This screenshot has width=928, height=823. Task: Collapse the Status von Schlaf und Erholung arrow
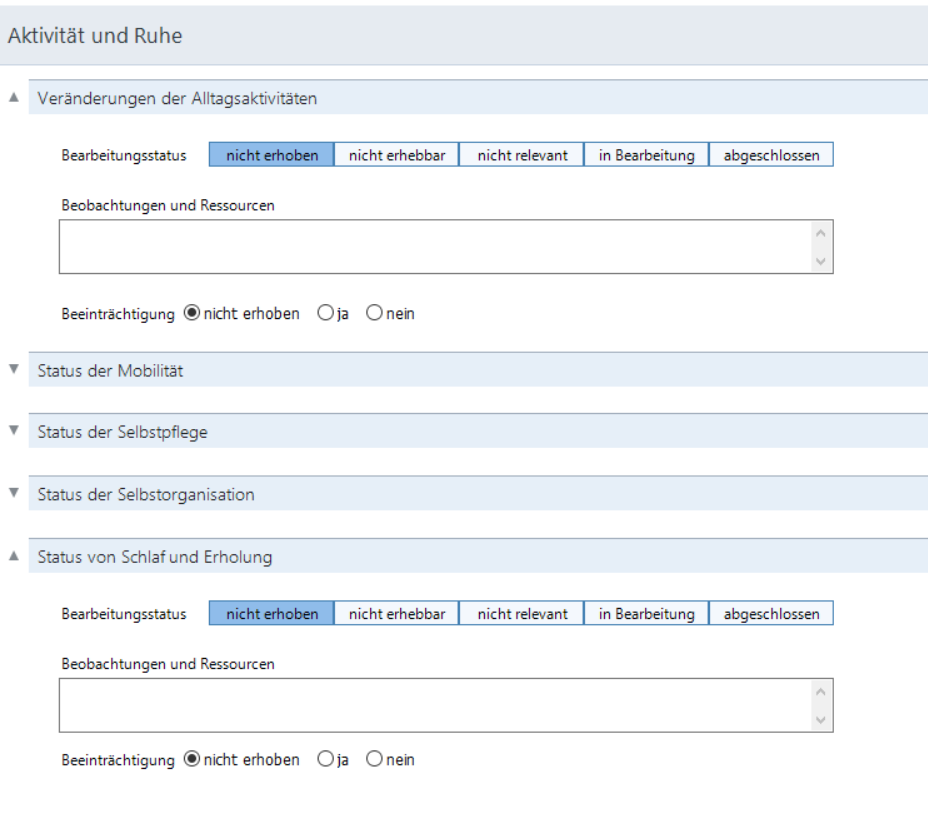pos(14,556)
